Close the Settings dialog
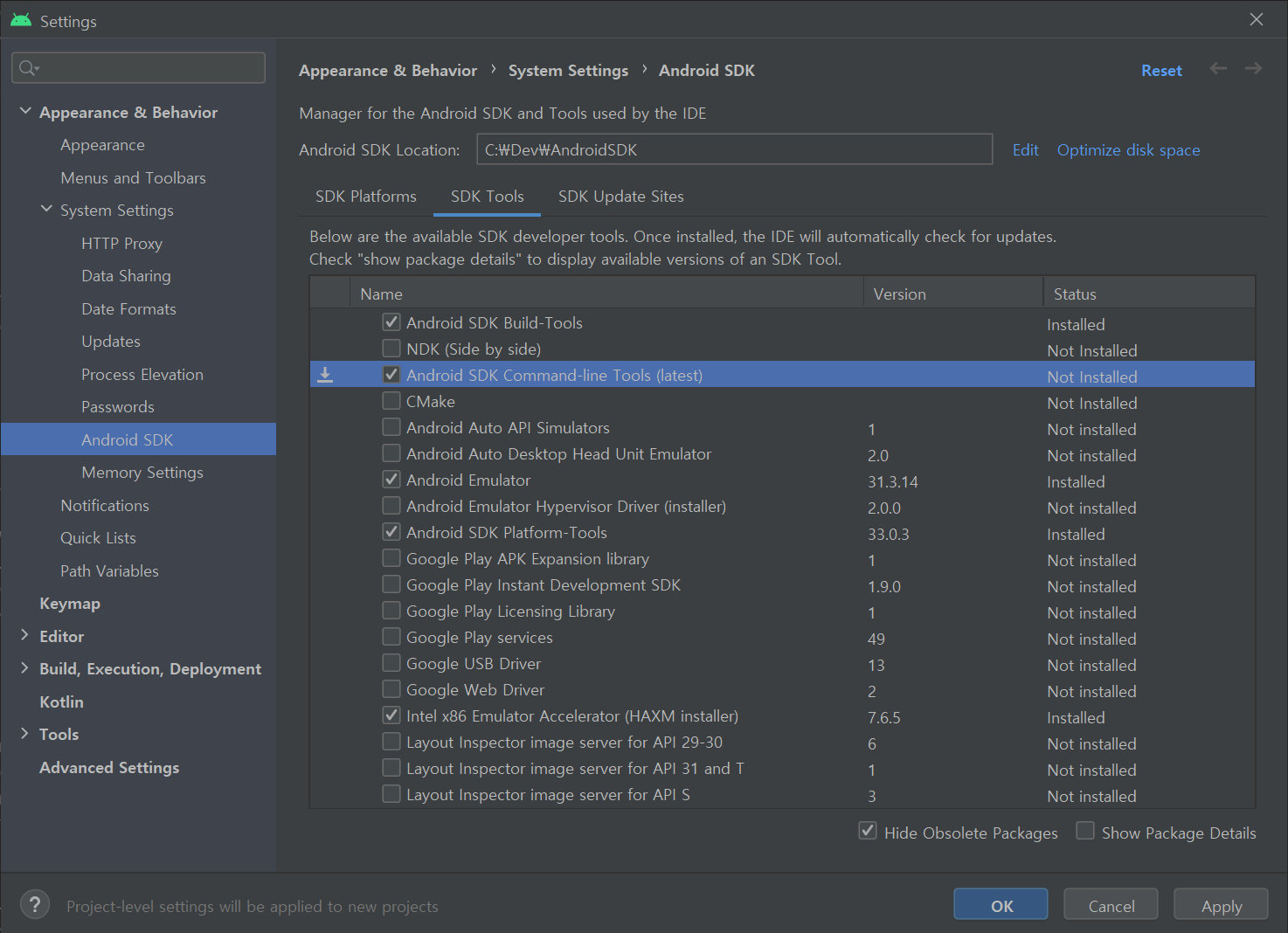 (1257, 19)
